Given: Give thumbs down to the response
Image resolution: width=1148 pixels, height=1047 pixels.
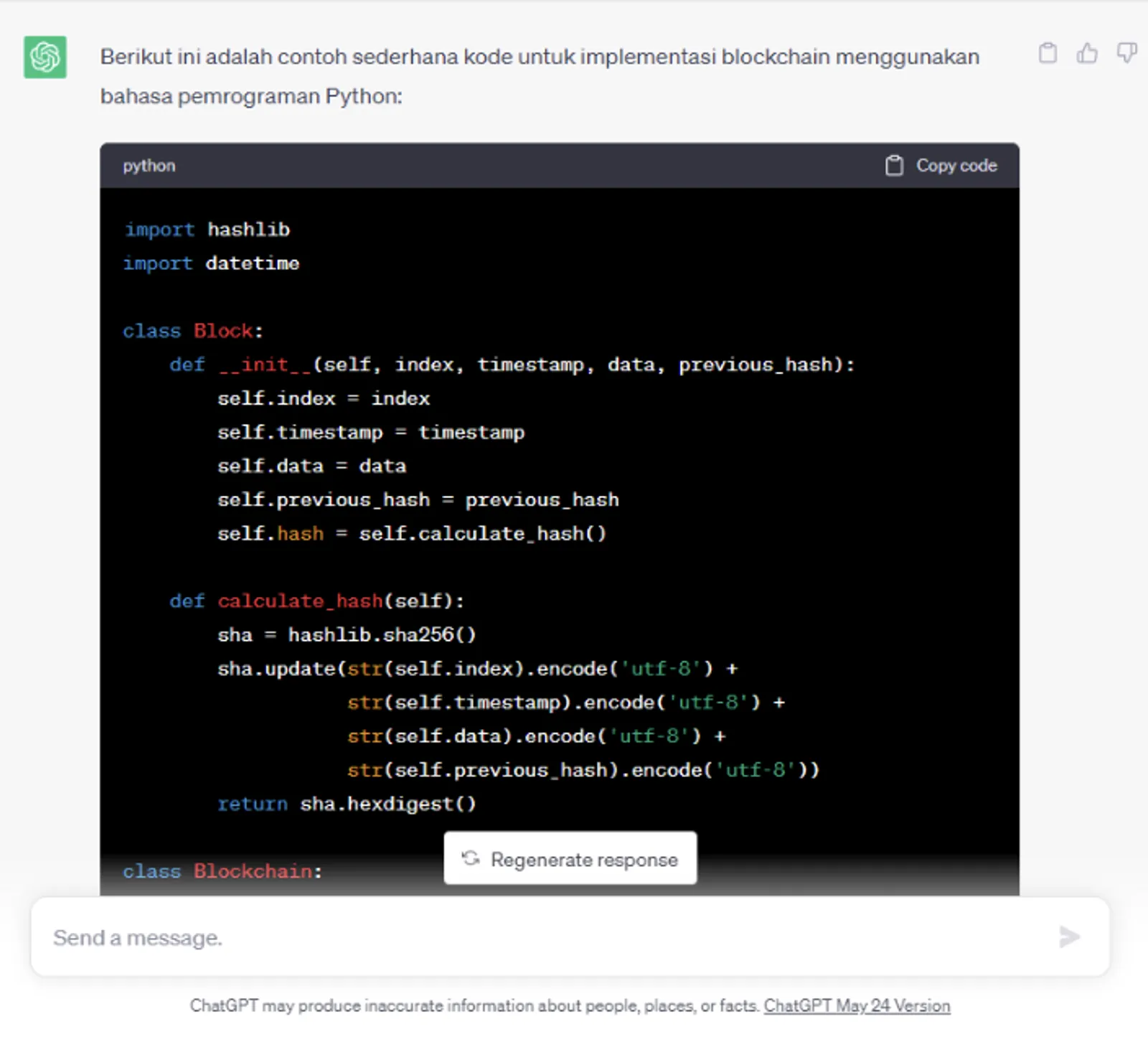Looking at the screenshot, I should (1126, 53).
